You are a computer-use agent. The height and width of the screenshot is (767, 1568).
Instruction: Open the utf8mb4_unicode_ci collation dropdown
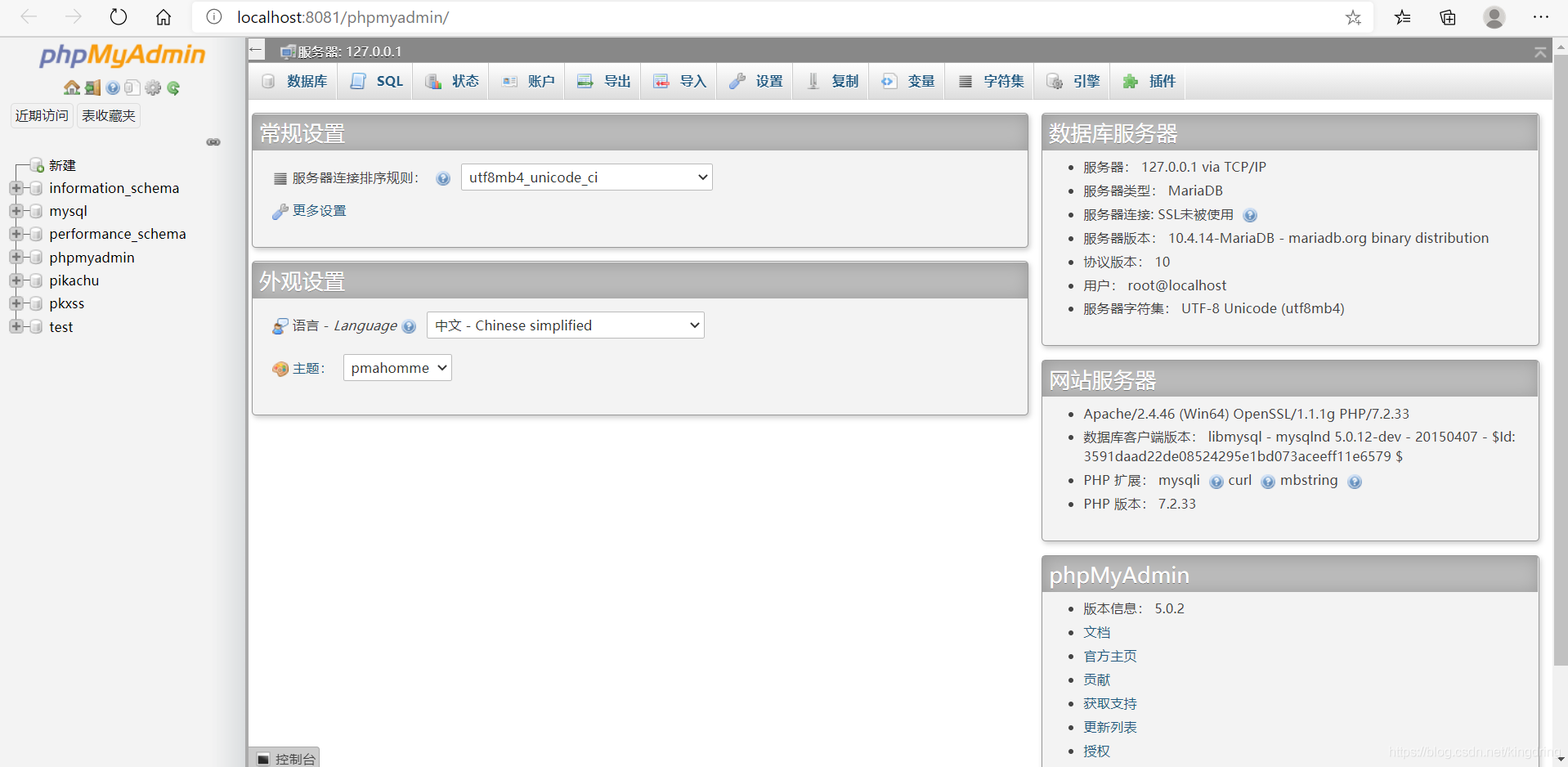pyautogui.click(x=587, y=177)
